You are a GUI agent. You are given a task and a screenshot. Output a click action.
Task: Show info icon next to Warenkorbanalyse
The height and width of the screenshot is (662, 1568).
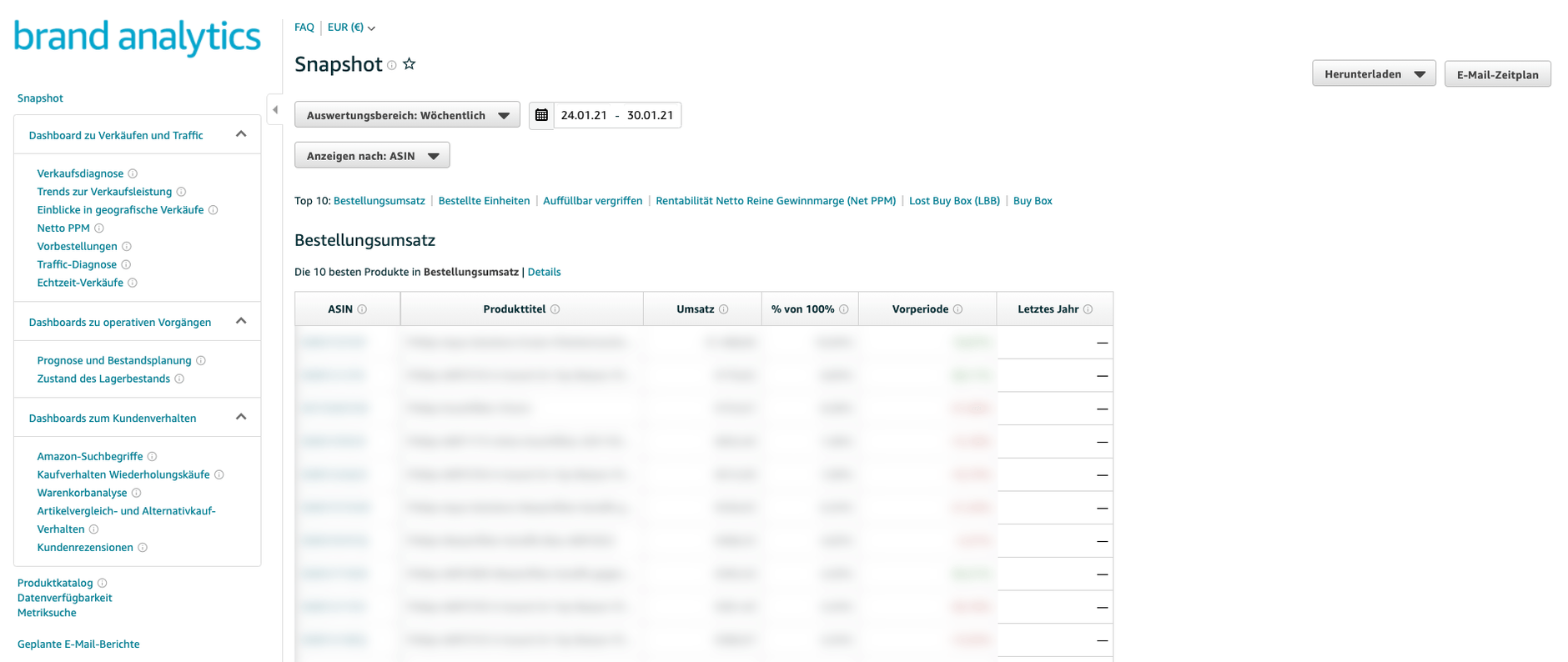(137, 493)
